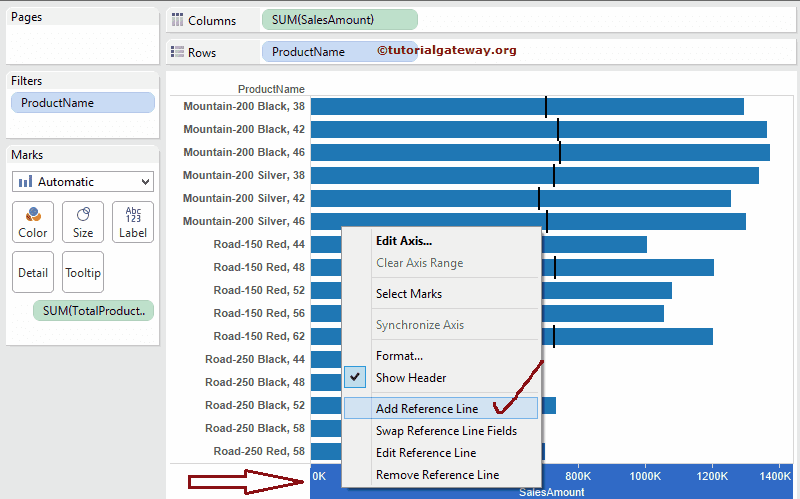
Task: Open the Detail marks card
Action: tap(33, 272)
